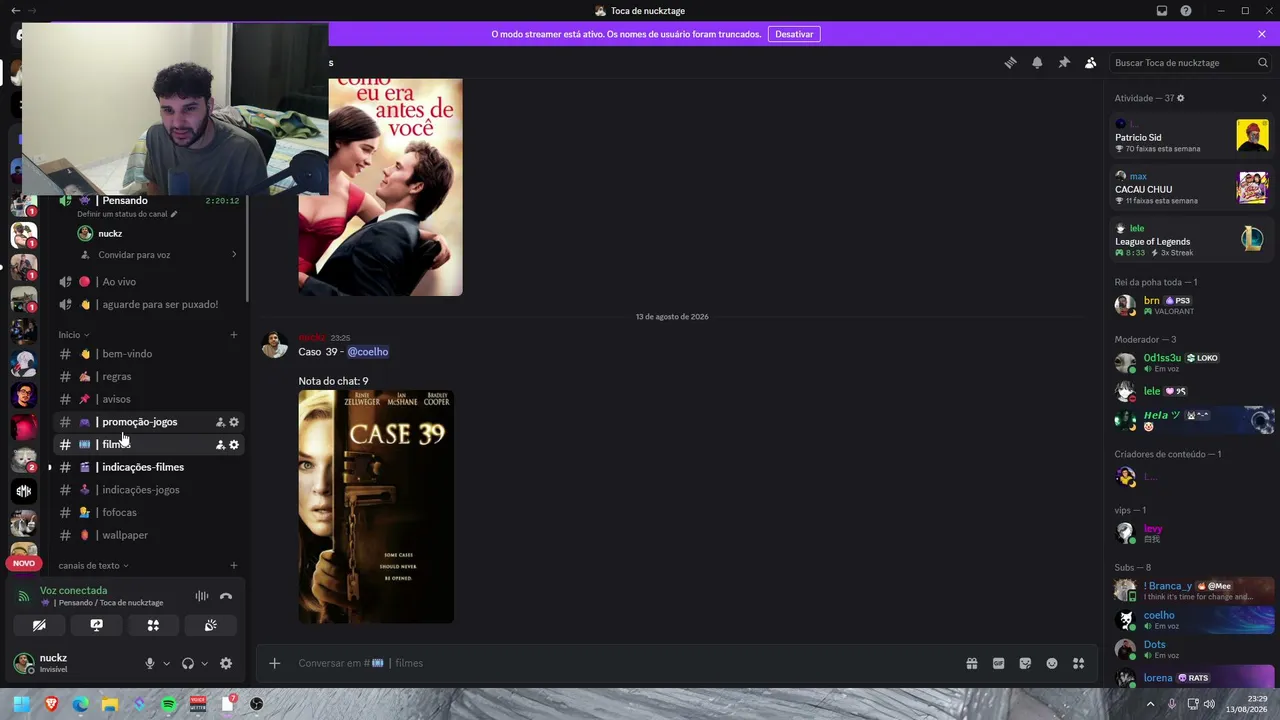Toggle microphone mute in user panel
Viewport: 1280px width, 720px height.
(150, 663)
